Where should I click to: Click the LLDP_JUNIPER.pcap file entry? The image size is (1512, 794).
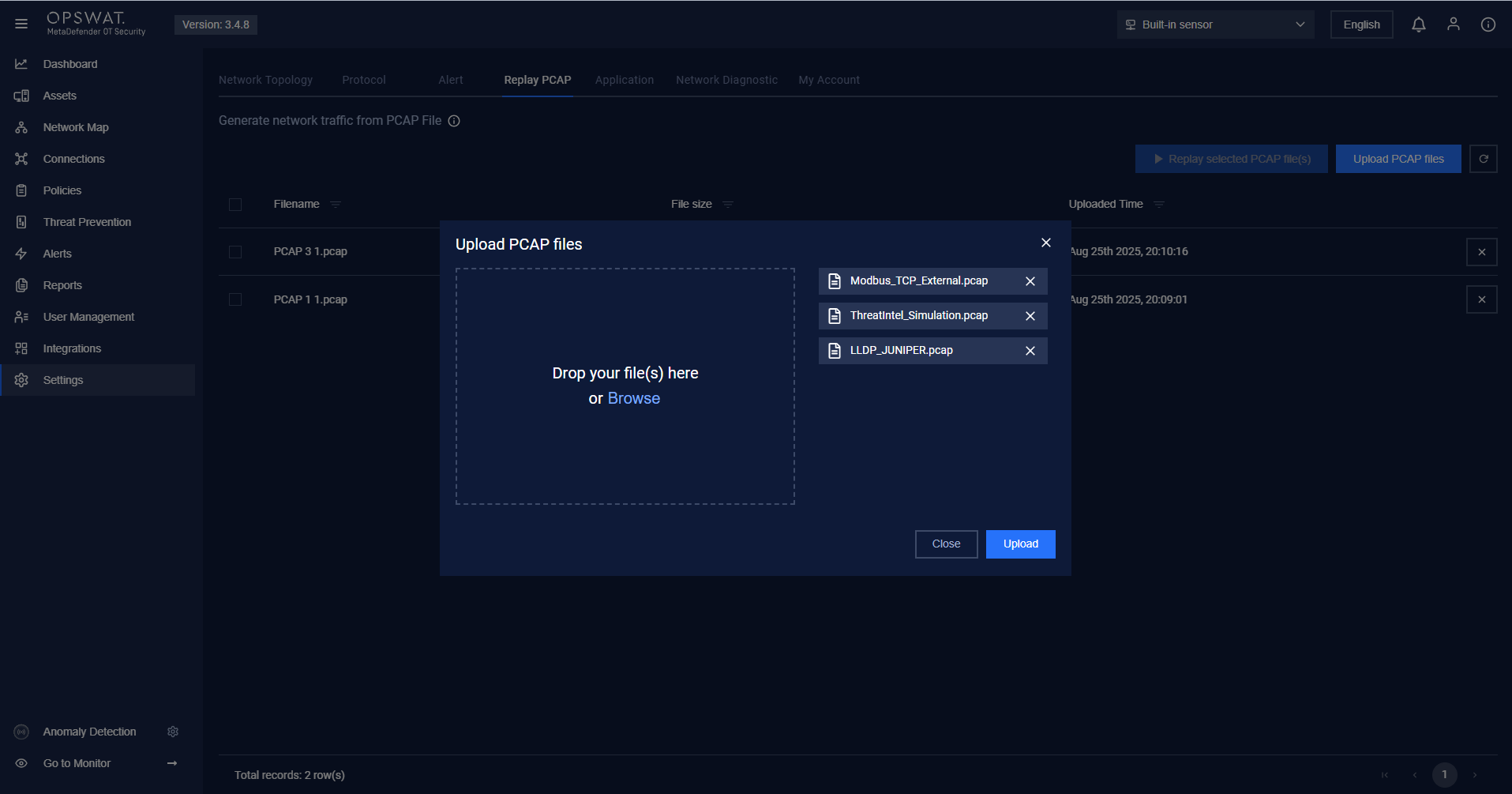point(933,351)
